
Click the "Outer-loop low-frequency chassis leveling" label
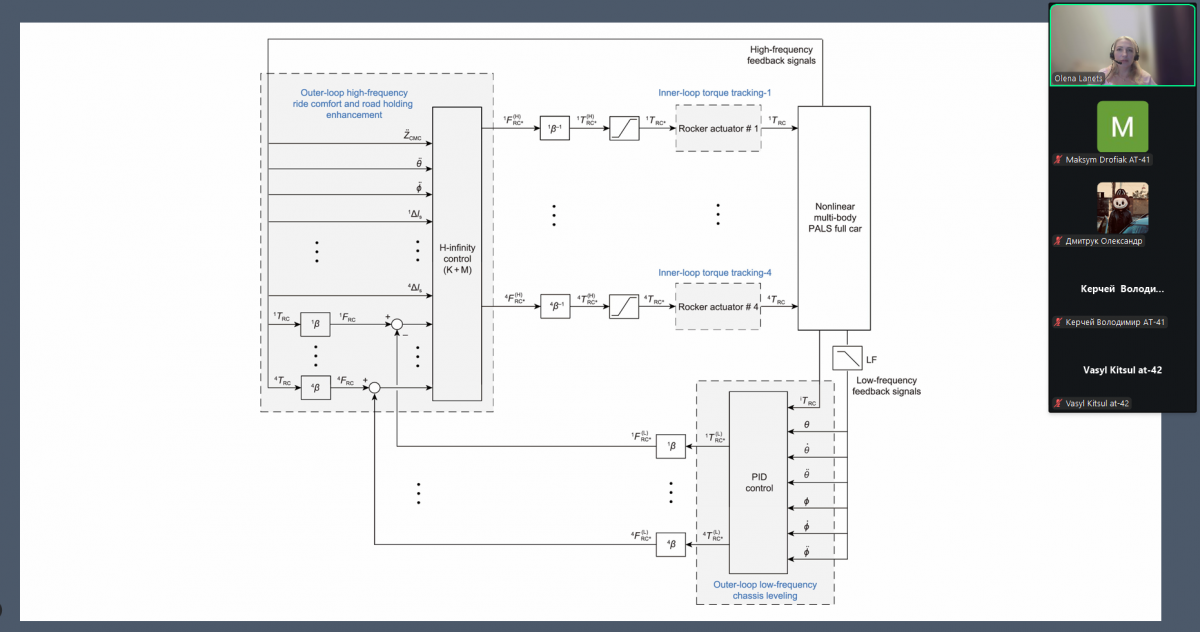(x=764, y=590)
